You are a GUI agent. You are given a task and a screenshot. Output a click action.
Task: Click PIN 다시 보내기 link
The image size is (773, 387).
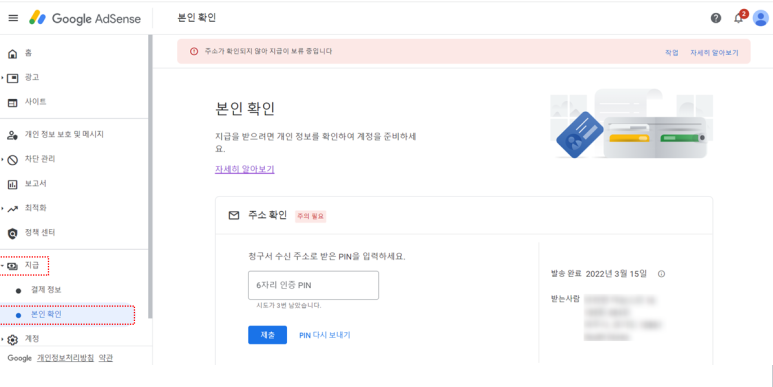pos(325,335)
